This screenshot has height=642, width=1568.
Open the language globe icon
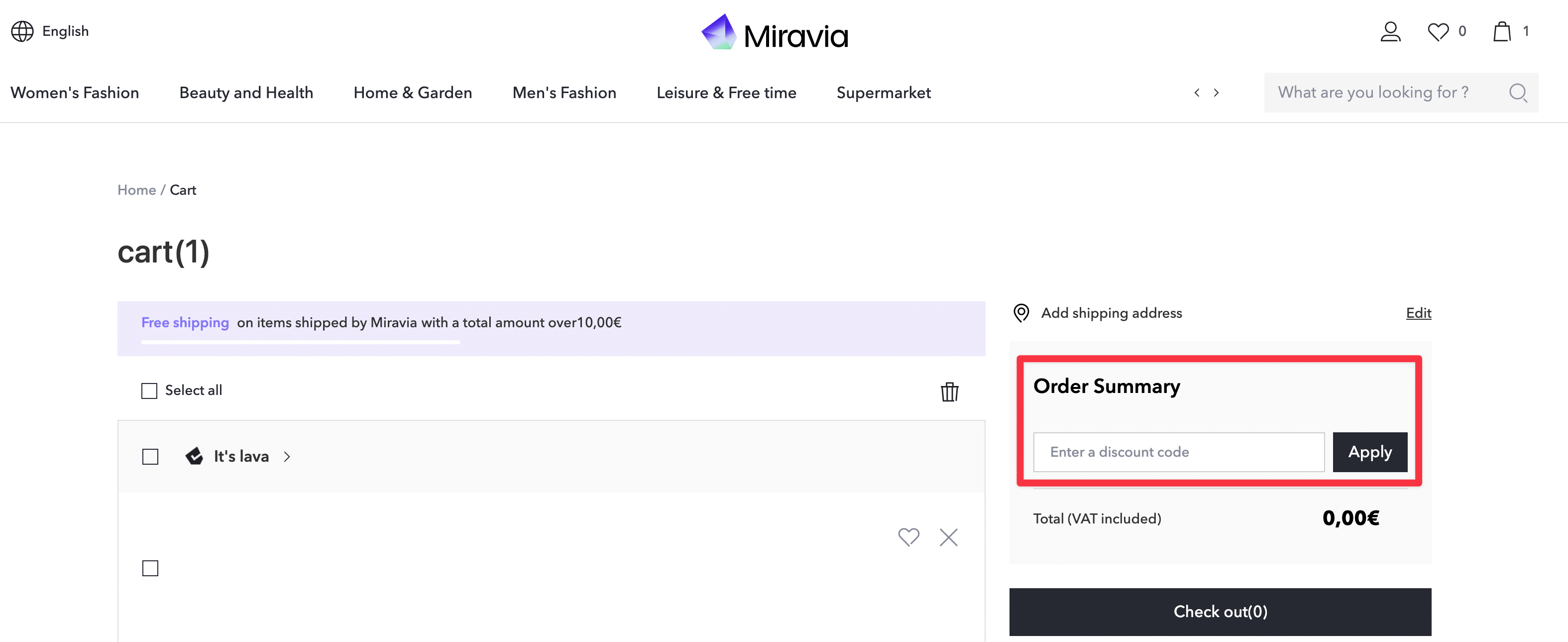[x=22, y=31]
